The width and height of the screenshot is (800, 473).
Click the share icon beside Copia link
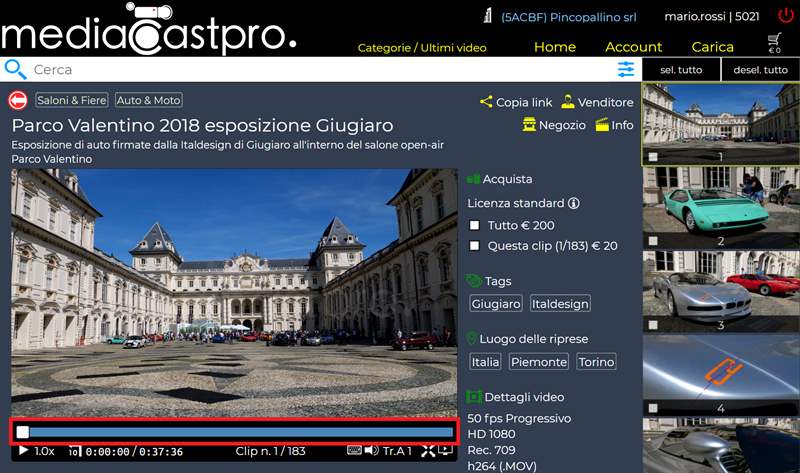click(x=486, y=102)
